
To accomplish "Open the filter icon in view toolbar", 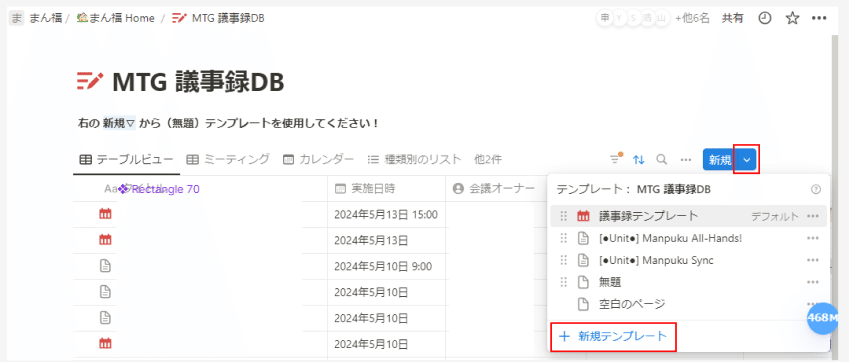I will (x=616, y=159).
